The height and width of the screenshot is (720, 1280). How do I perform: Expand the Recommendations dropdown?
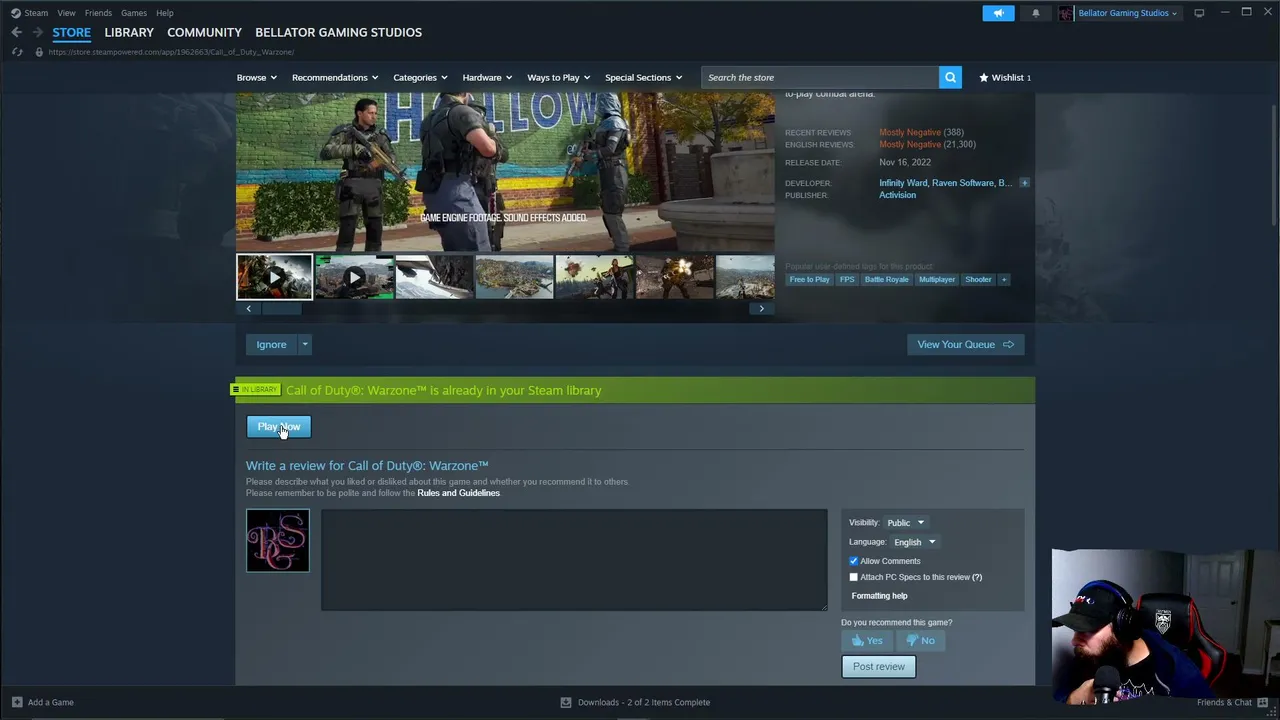coord(335,77)
